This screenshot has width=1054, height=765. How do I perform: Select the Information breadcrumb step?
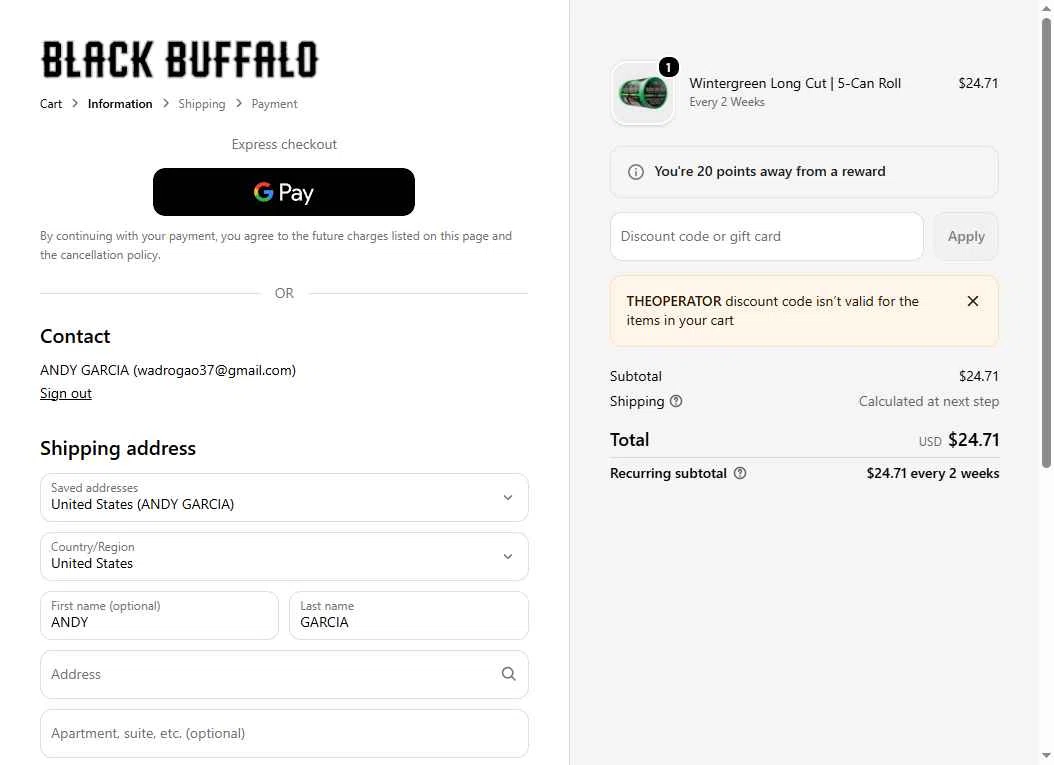120,104
